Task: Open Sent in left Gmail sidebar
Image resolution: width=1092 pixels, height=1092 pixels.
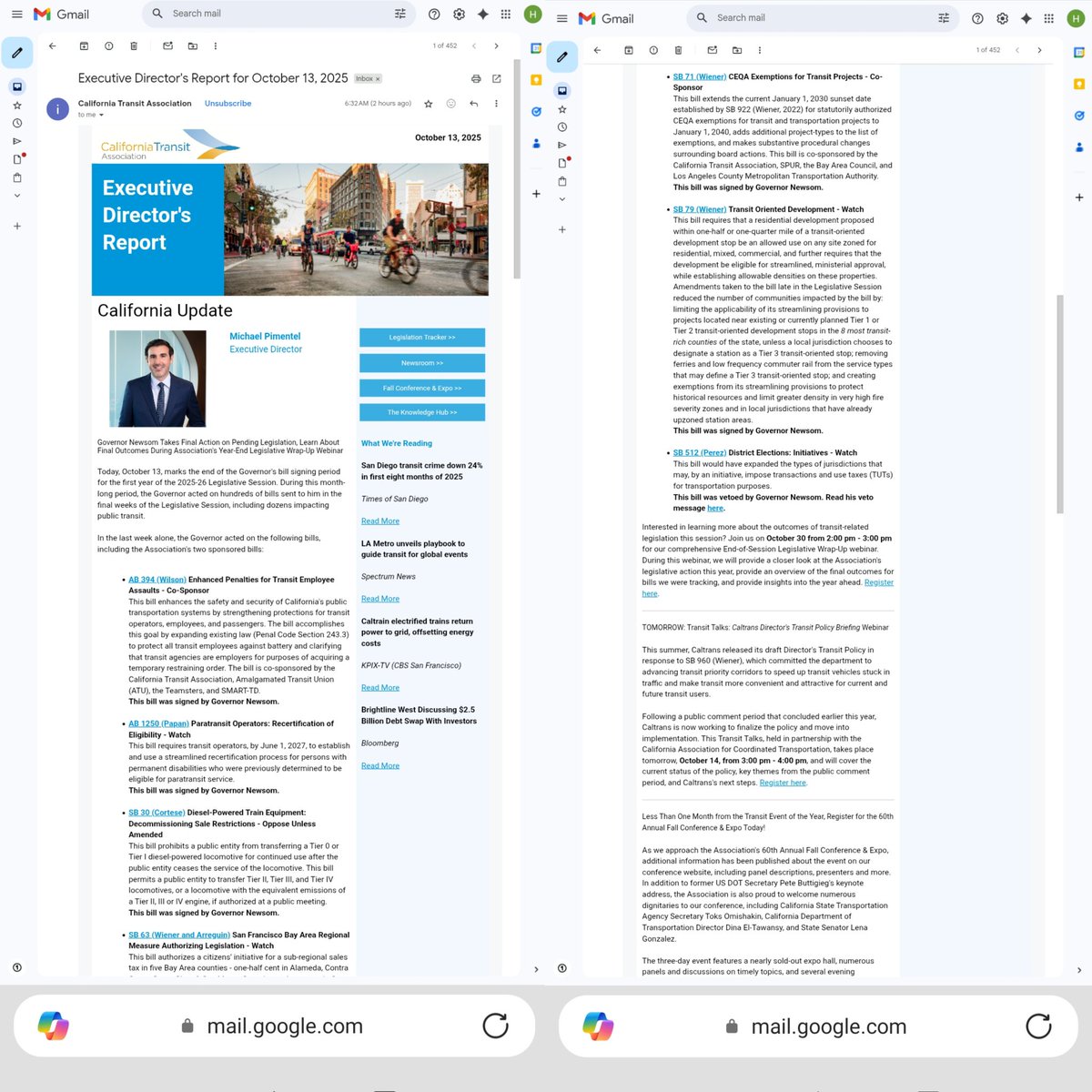Action: (x=16, y=141)
